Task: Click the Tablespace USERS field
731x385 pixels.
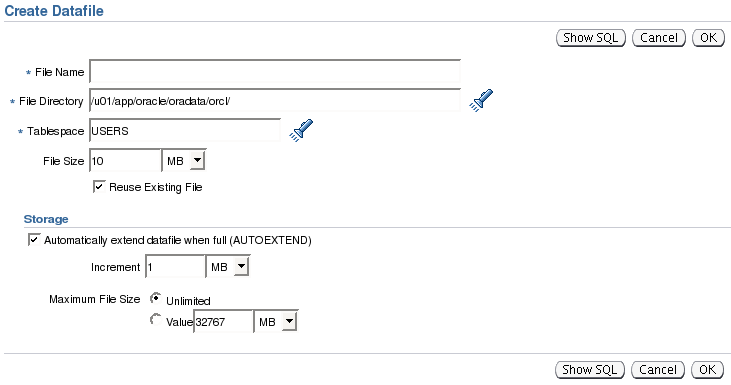Action: (185, 131)
